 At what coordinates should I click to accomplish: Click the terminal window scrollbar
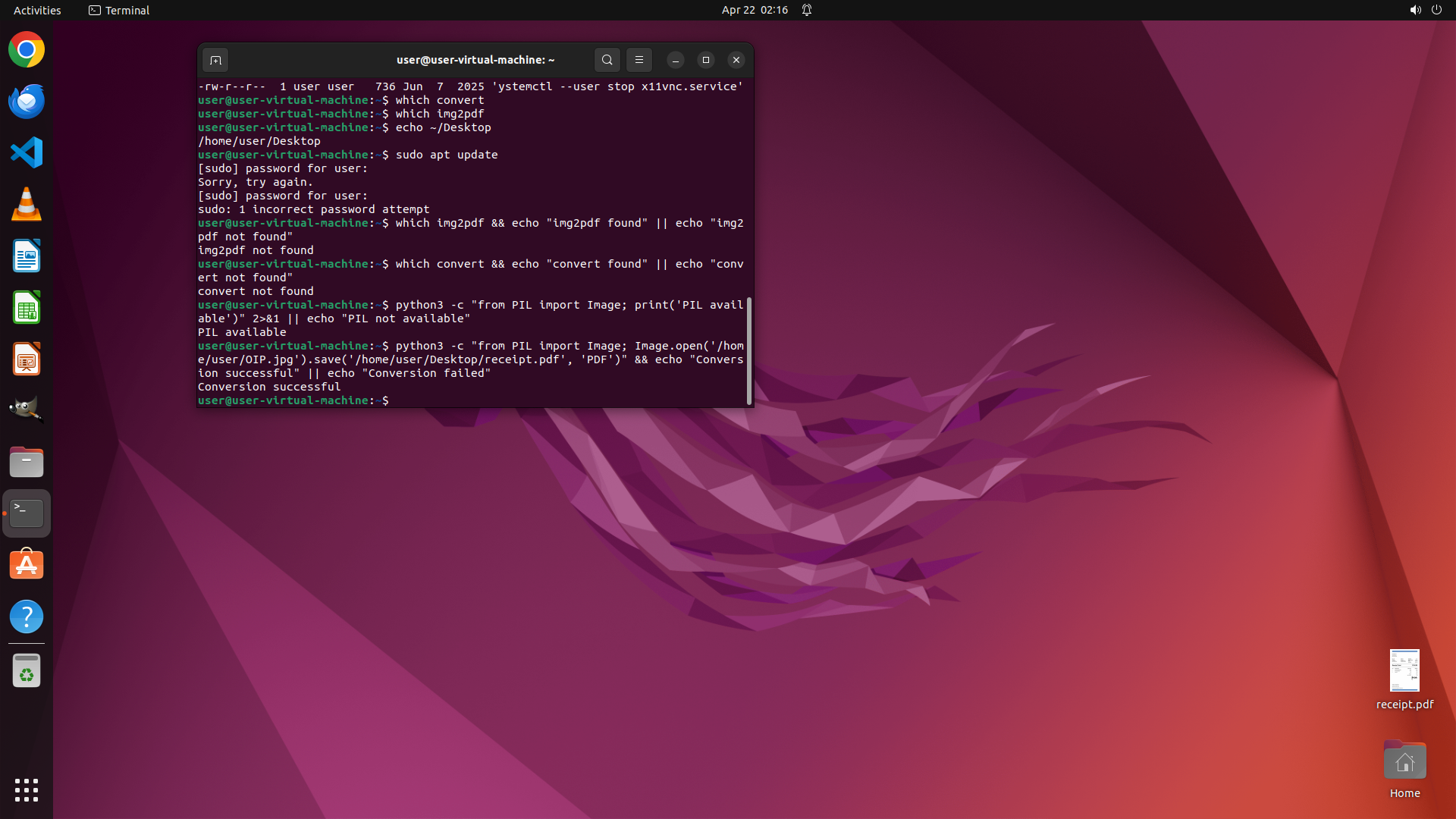pos(749,350)
